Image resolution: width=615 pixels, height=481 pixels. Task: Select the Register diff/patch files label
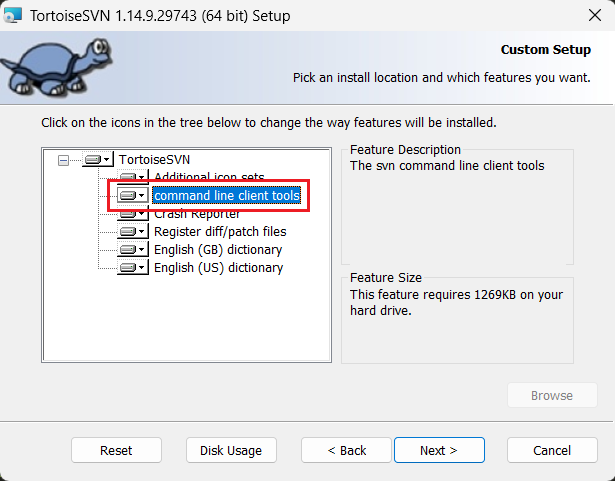pos(220,232)
